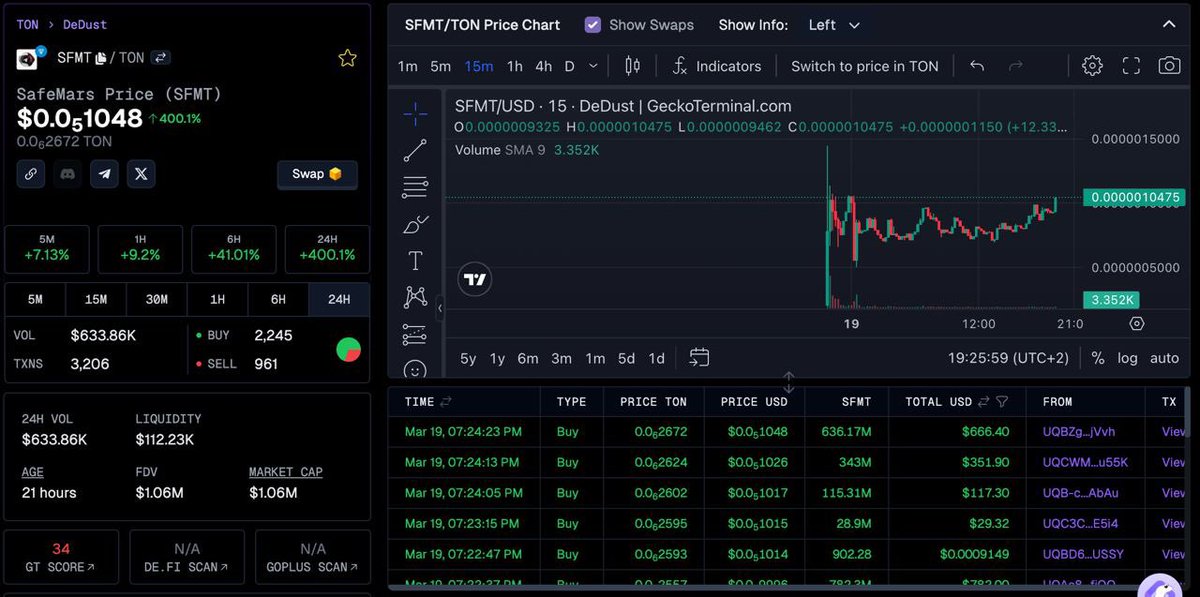
Task: Click the +400.1% 24H change box
Action: coord(327,249)
